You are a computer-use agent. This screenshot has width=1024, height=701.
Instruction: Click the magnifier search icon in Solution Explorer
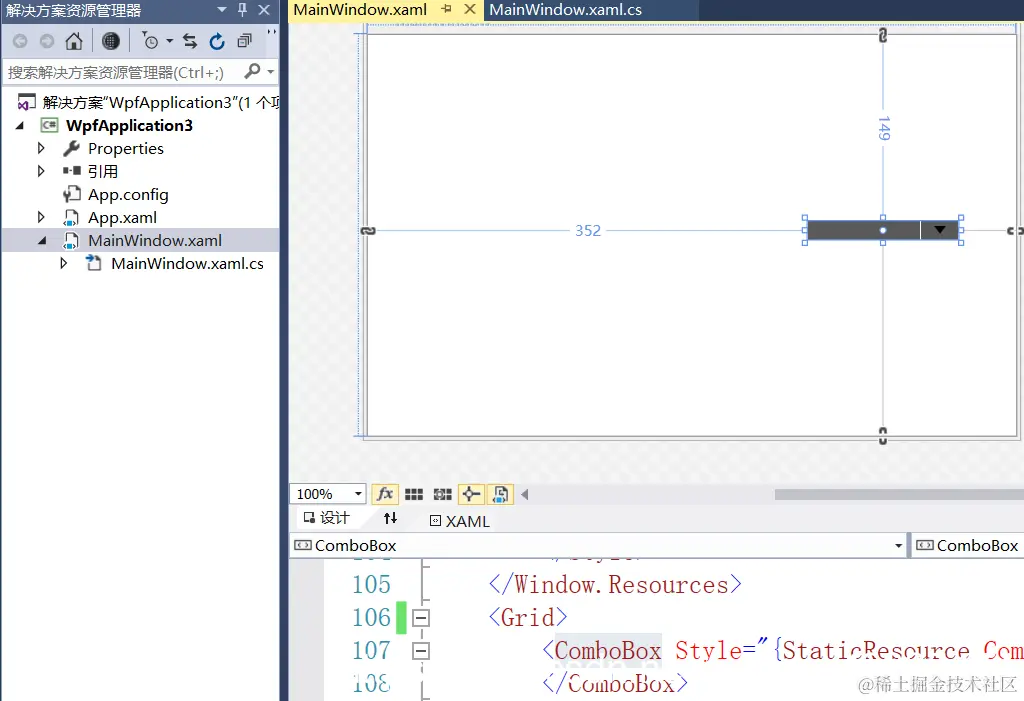(252, 71)
